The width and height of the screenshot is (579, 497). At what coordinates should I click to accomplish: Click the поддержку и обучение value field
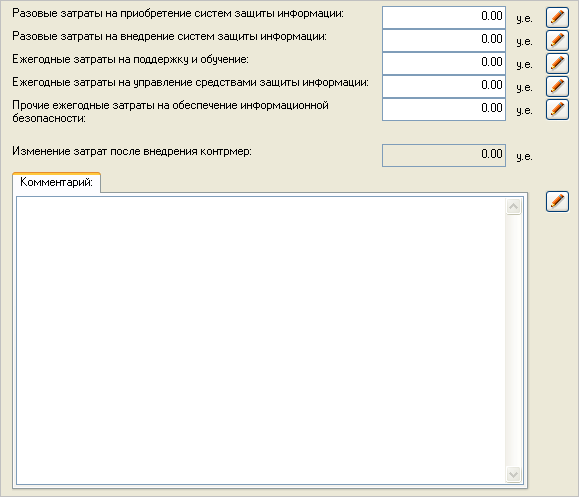(444, 63)
